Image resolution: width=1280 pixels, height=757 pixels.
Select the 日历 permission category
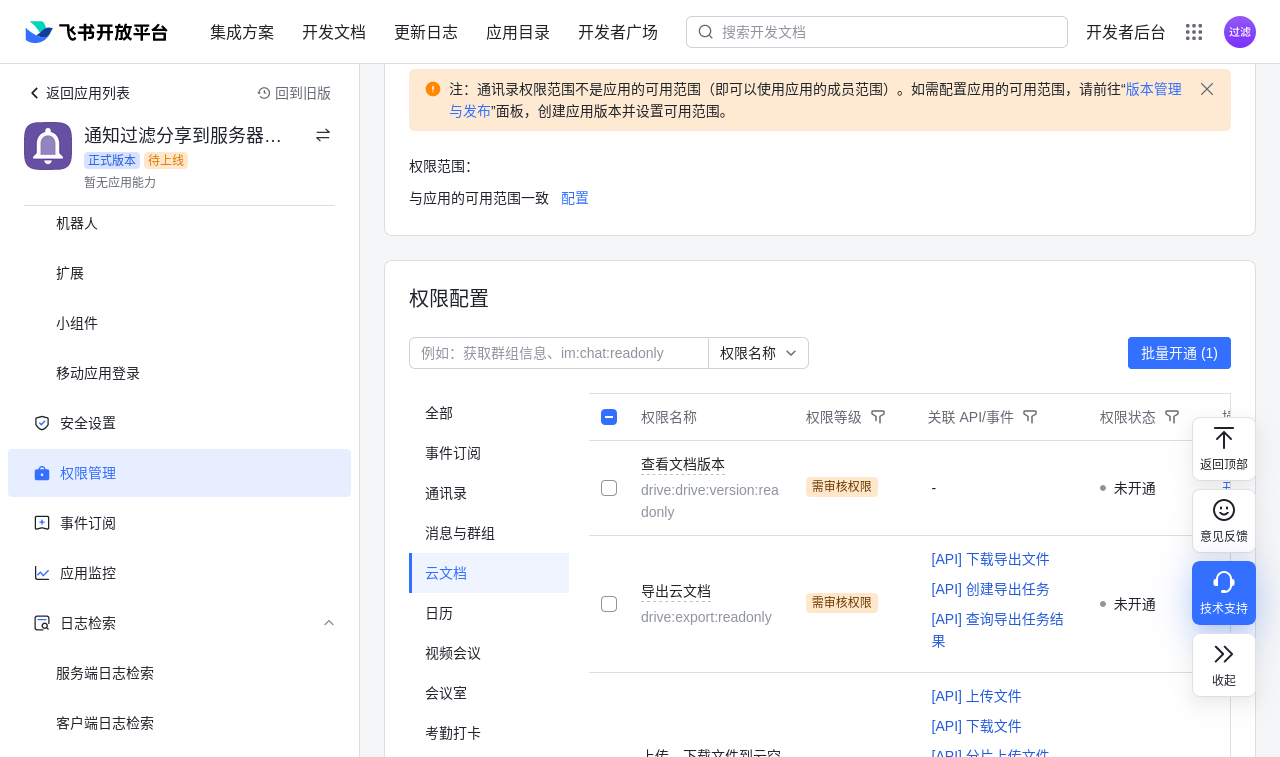tap(489, 613)
